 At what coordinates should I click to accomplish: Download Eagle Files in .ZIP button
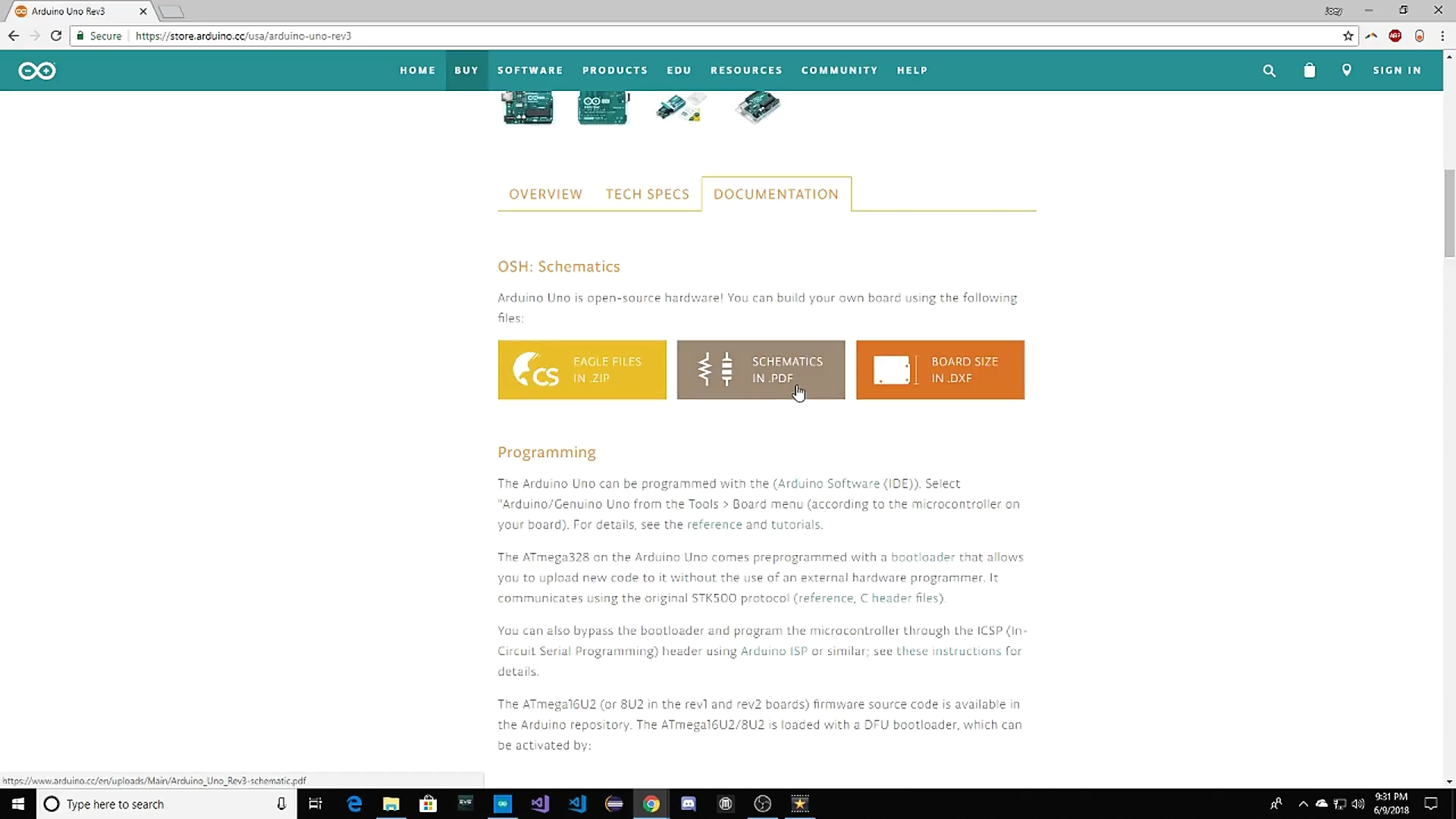tap(582, 369)
